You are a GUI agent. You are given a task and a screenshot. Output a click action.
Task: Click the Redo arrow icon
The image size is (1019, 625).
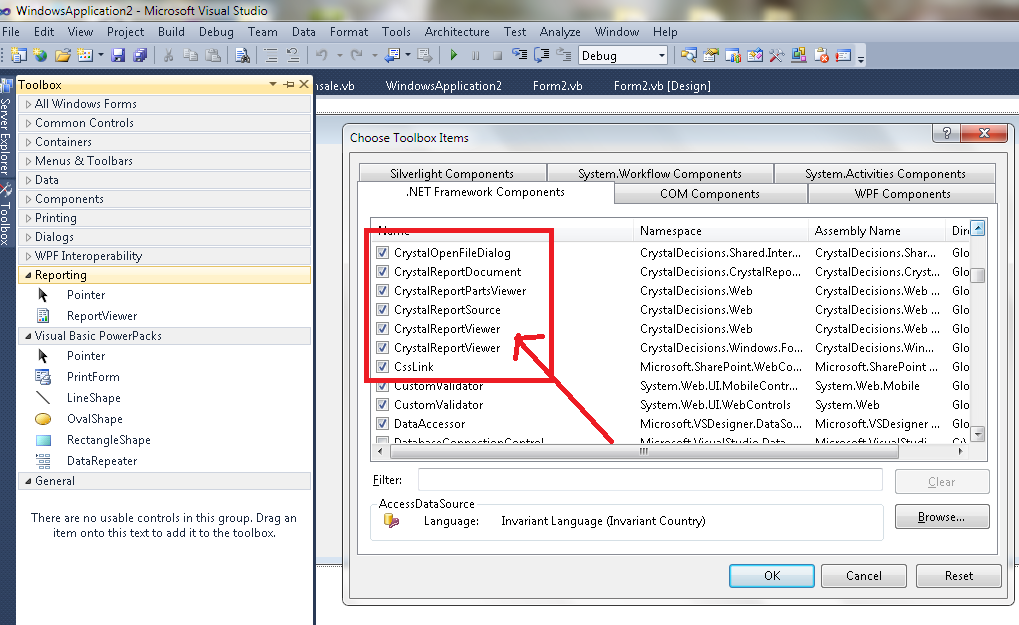[x=357, y=56]
